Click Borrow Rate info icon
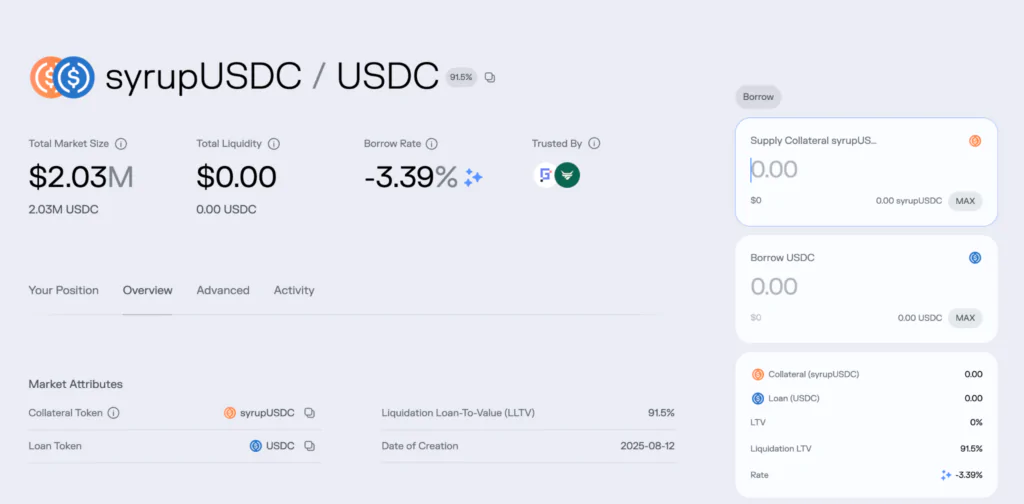The height and width of the screenshot is (504, 1024). click(432, 144)
